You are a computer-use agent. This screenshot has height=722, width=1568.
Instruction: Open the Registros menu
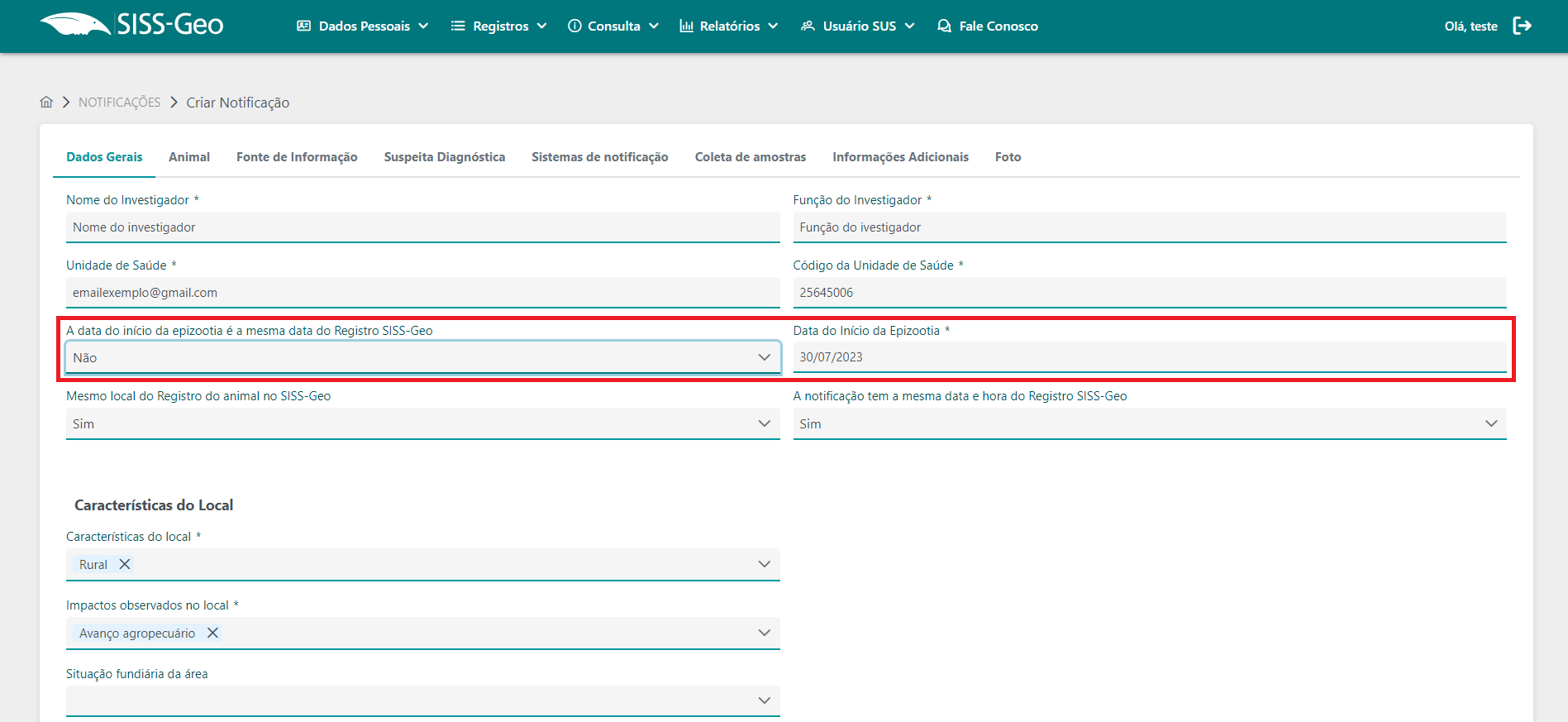point(499,26)
